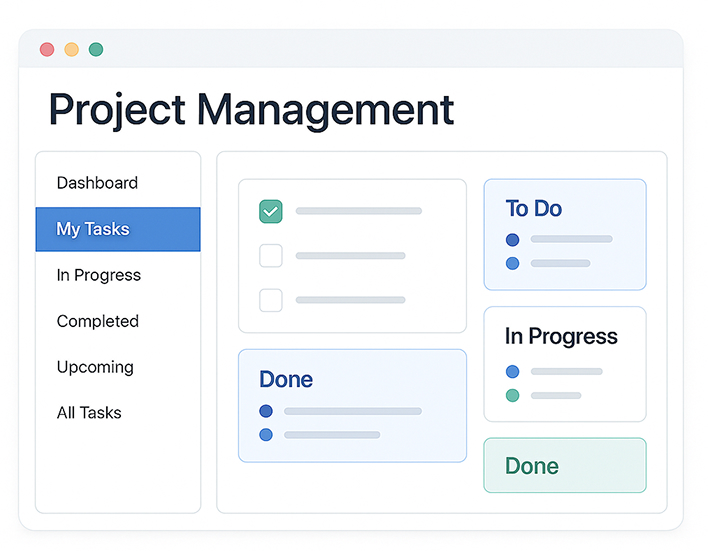
Task: Check the second task checkbox
Action: pyautogui.click(x=271, y=256)
